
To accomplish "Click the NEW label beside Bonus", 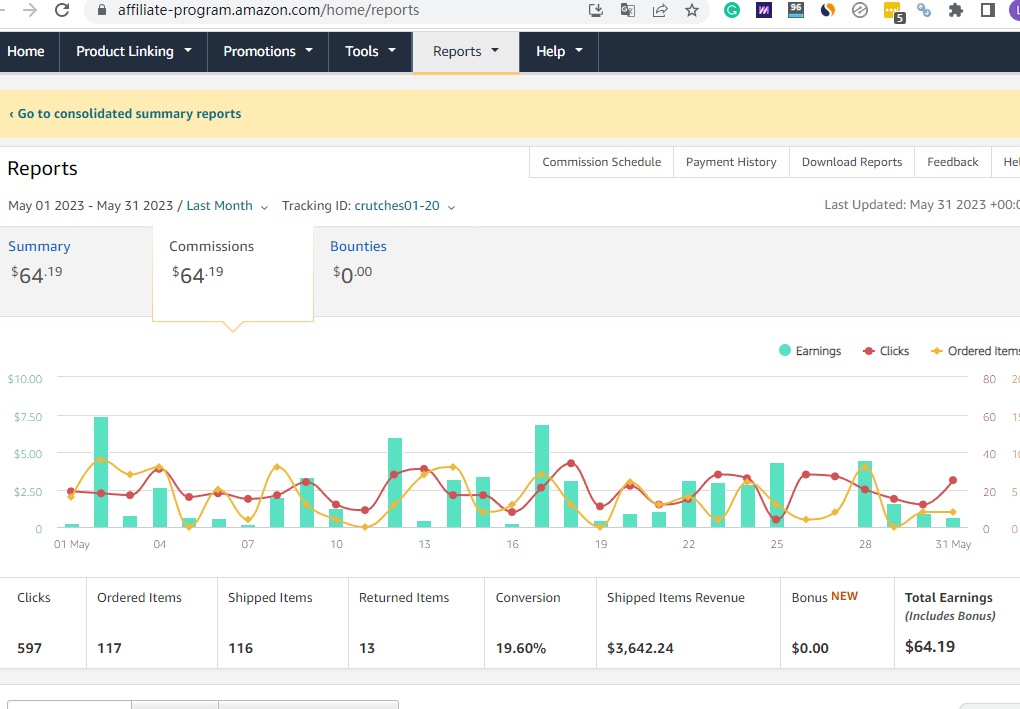I will pos(844,596).
